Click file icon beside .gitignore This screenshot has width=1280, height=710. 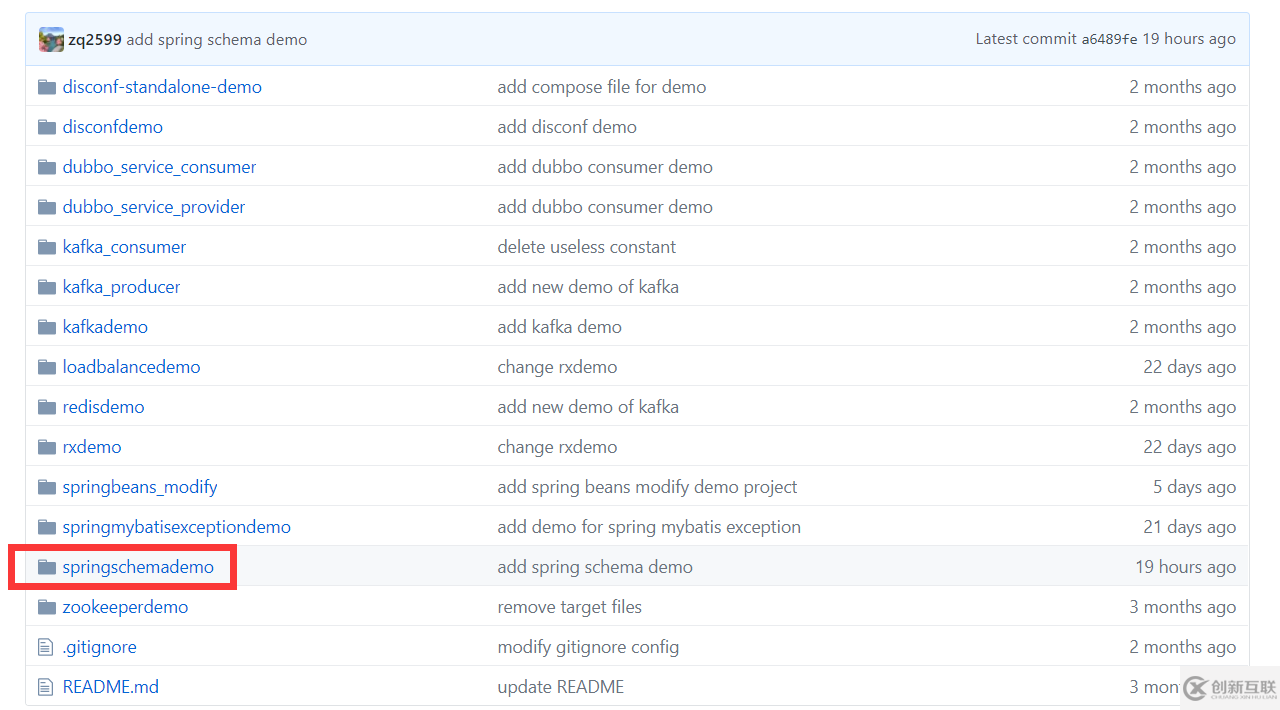pyautogui.click(x=45, y=647)
